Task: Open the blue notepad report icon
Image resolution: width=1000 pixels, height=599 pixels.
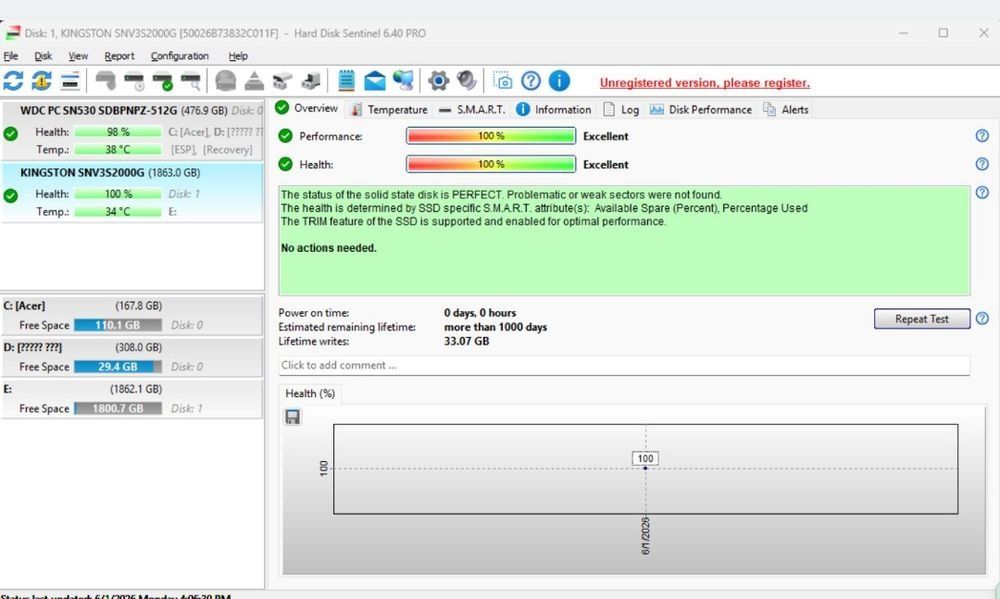Action: pos(346,81)
